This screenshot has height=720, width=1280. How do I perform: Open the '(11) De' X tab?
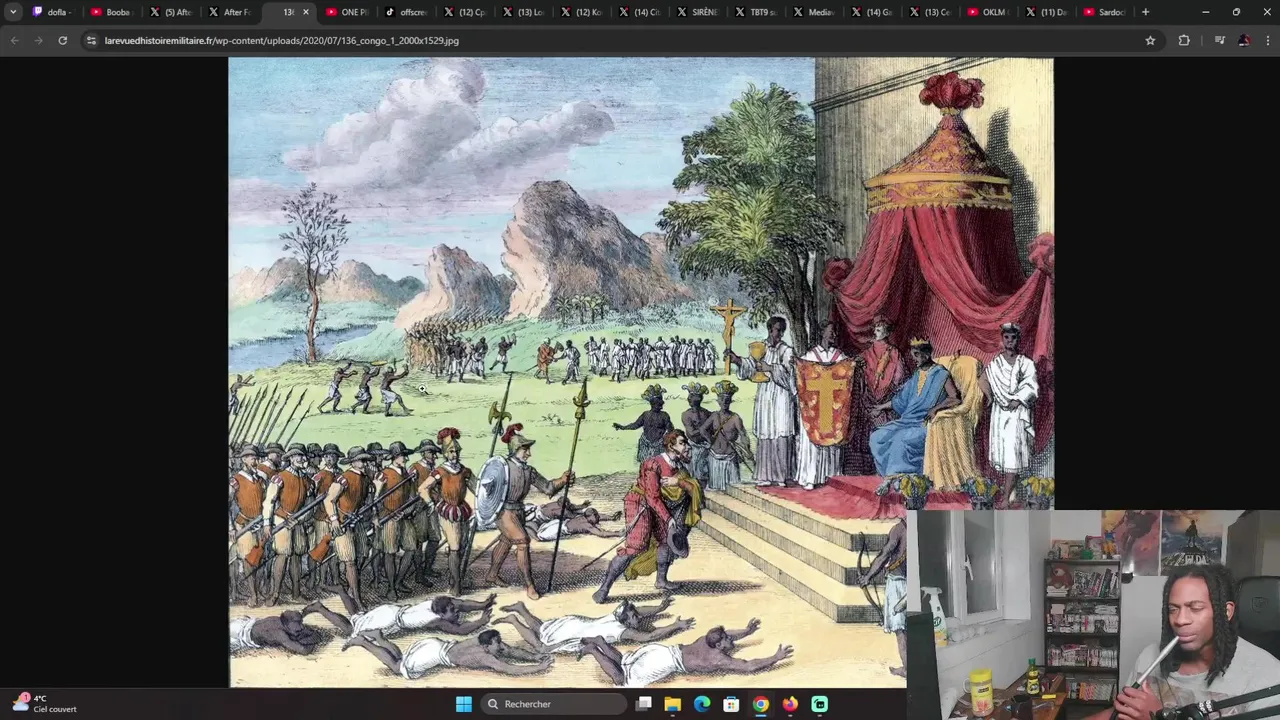pos(1046,12)
